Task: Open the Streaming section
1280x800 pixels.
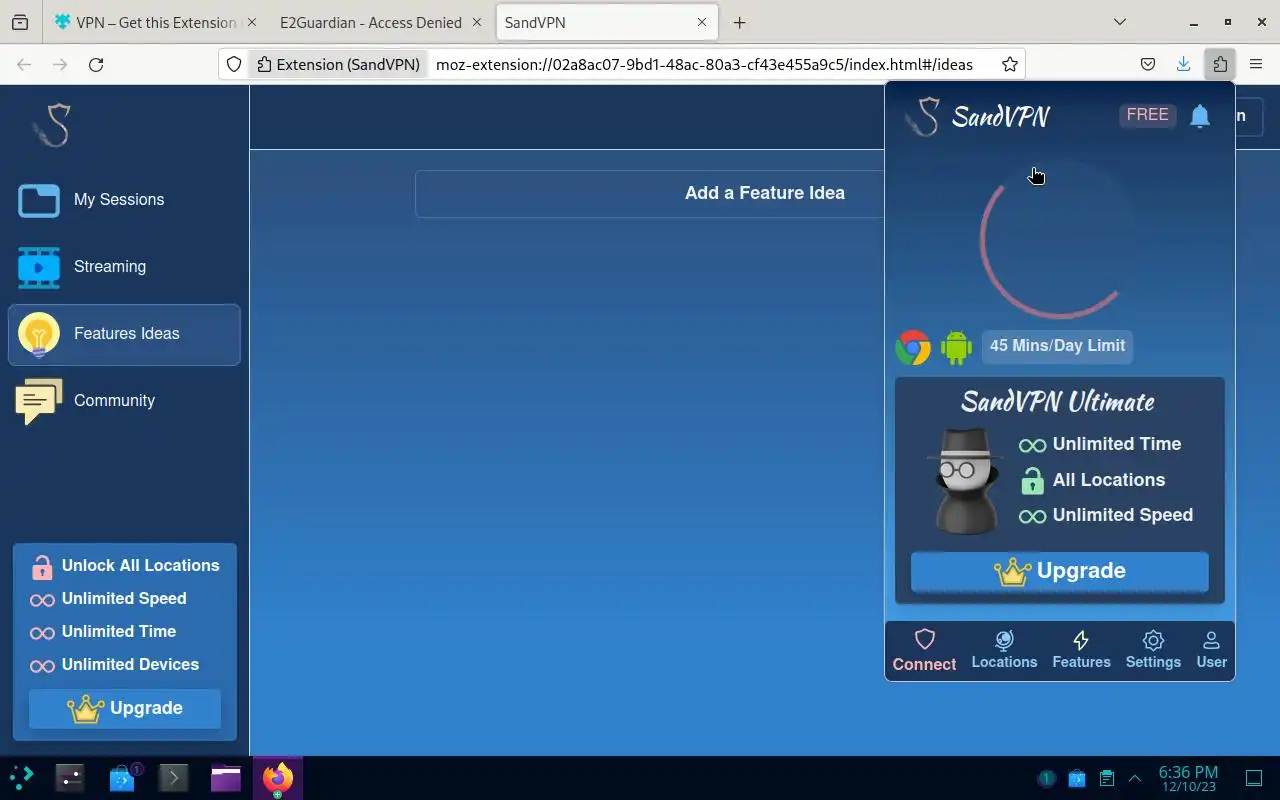Action: point(124,267)
